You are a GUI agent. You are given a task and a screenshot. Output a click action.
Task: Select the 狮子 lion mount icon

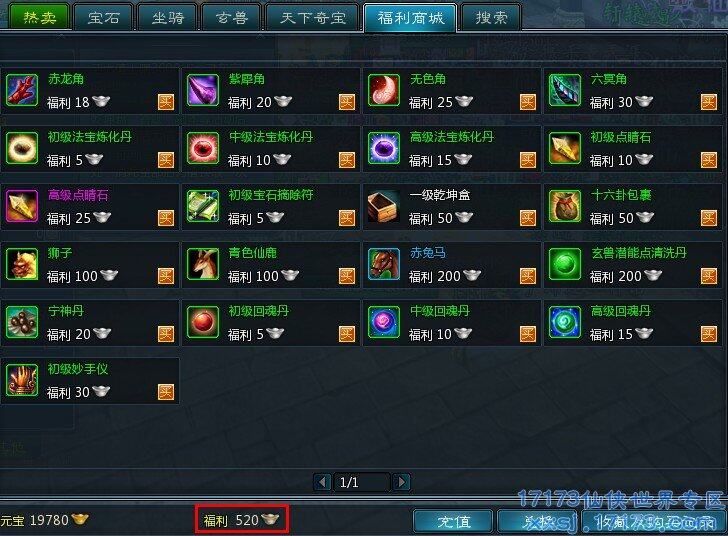tap(22, 264)
